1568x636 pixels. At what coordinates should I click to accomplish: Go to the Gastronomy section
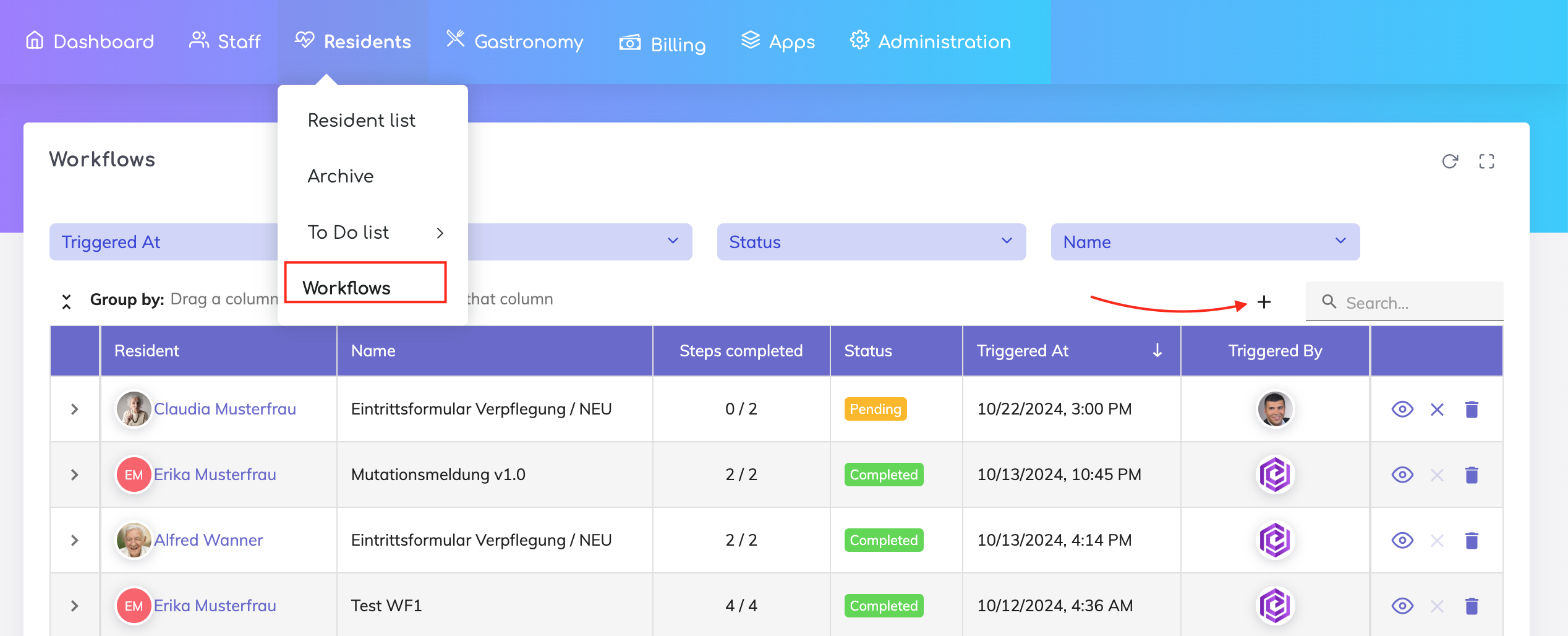pos(515,41)
